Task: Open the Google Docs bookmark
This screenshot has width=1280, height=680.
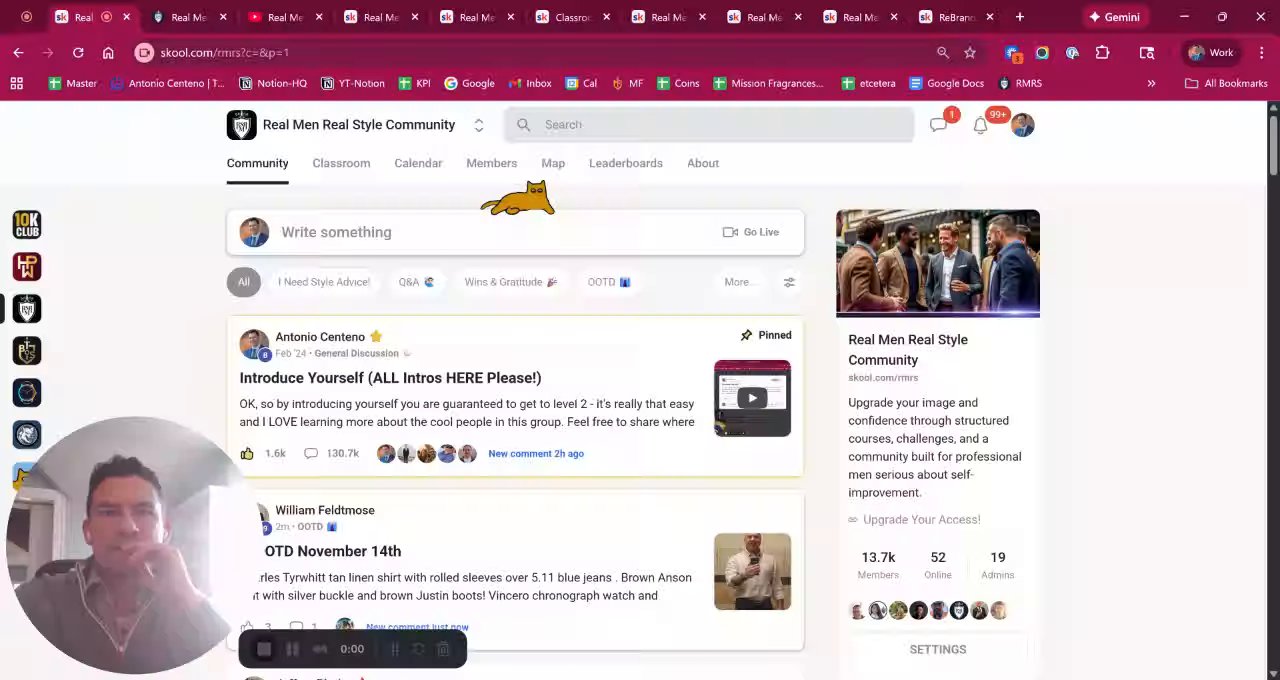Action: tap(946, 84)
